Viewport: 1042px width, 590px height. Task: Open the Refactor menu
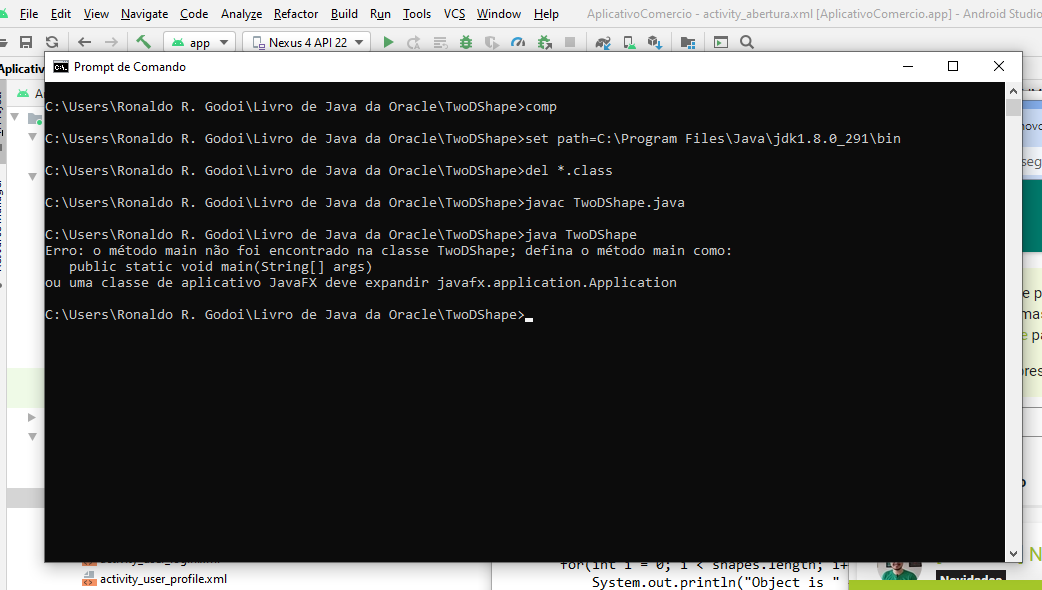coord(296,14)
